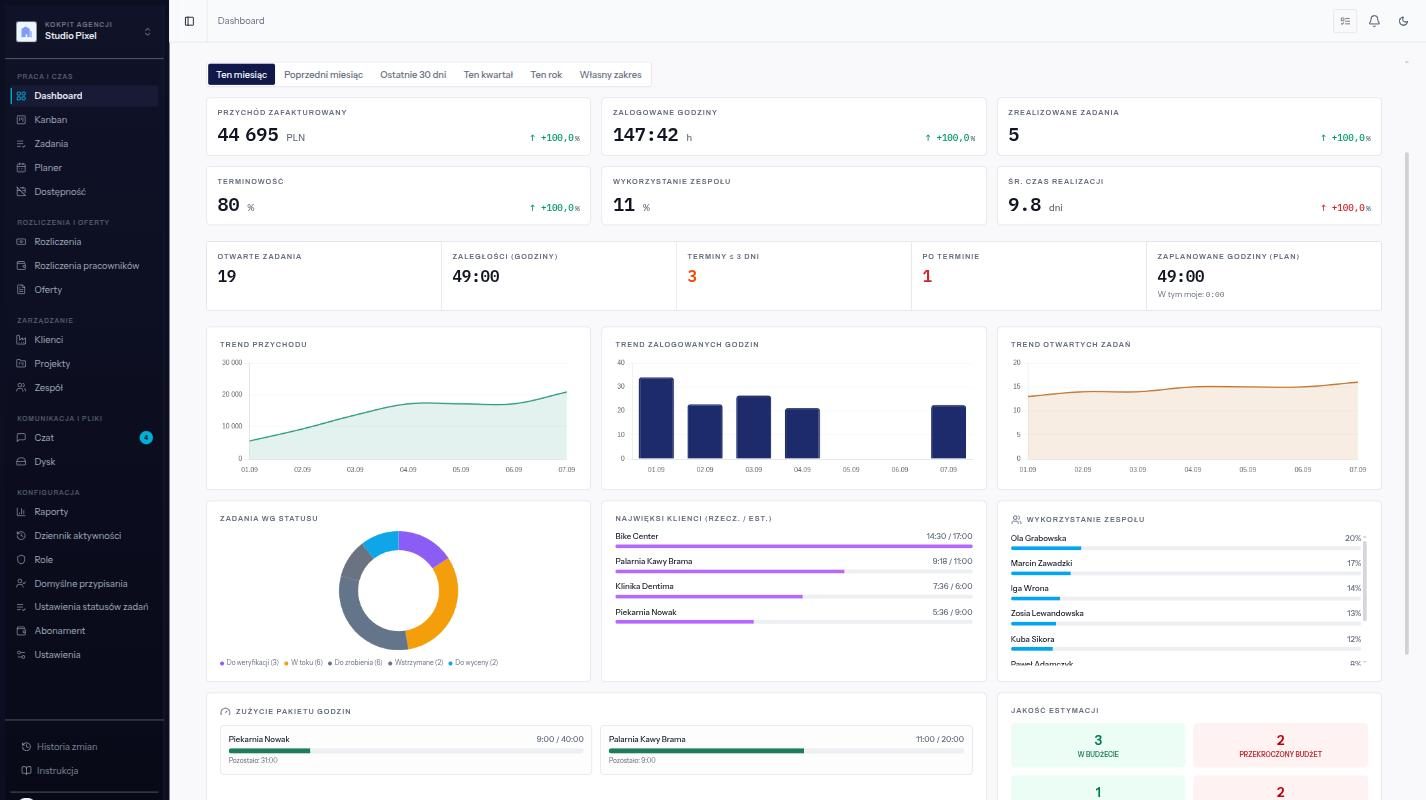Viewport: 1426px width, 800px height.
Task: Open Role settings
Action: 84,560
